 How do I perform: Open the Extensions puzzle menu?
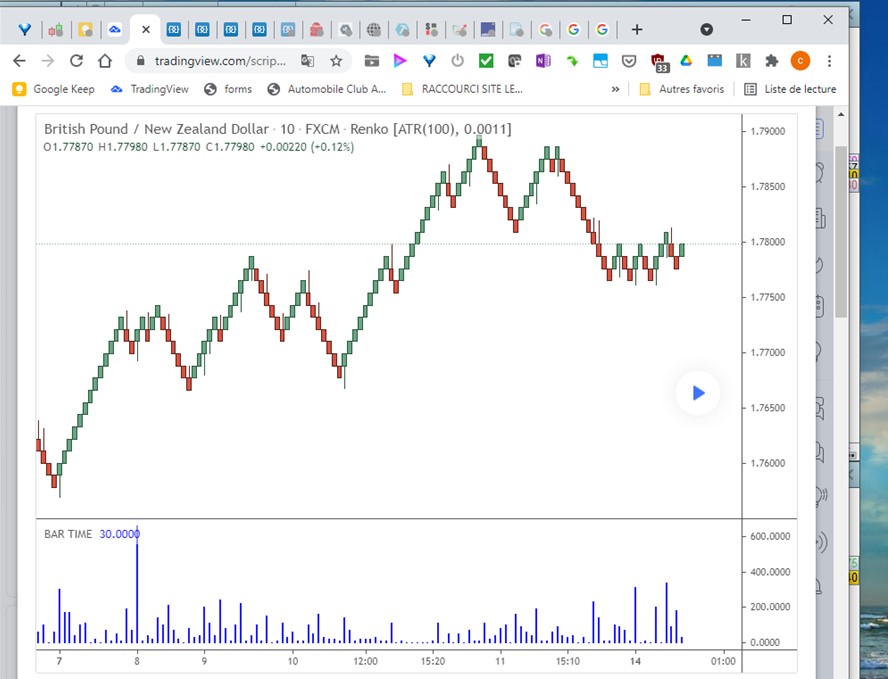[771, 61]
